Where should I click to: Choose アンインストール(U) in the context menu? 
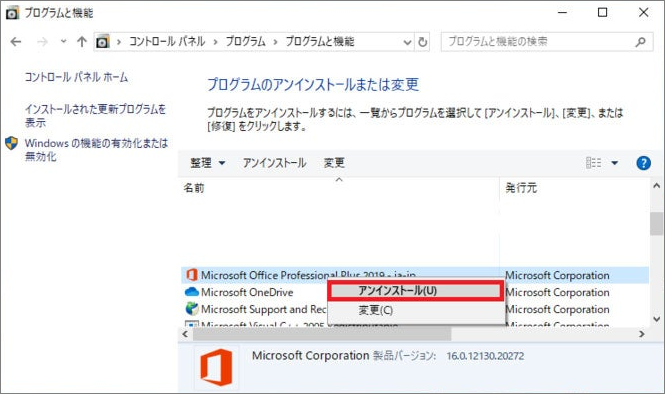pyautogui.click(x=416, y=291)
